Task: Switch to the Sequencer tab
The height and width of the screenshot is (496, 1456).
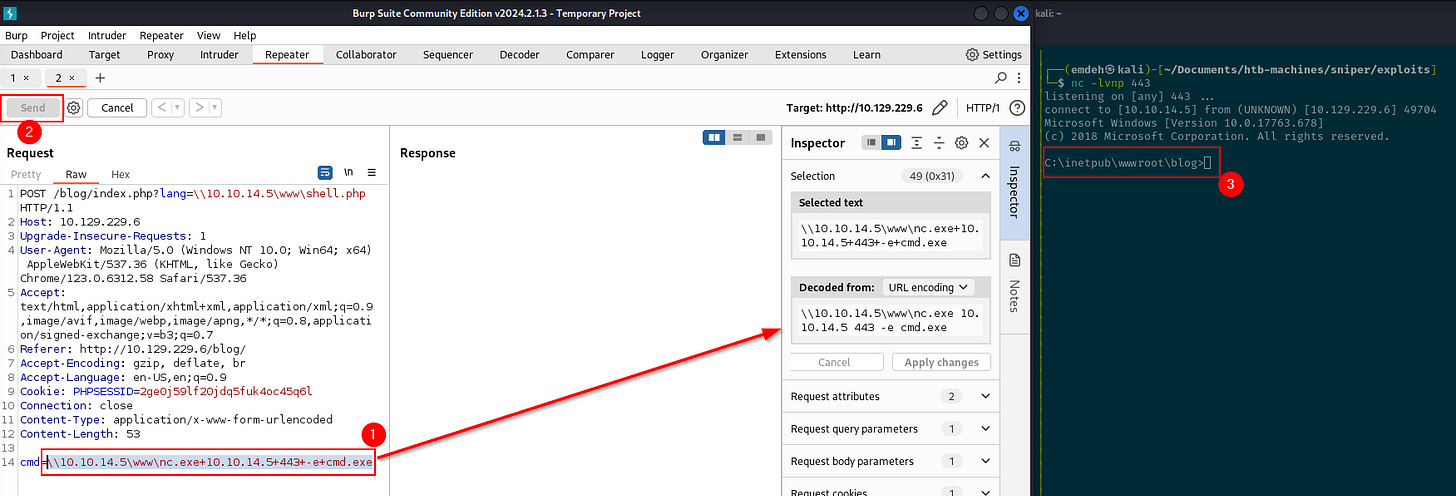Action: pyautogui.click(x=448, y=54)
